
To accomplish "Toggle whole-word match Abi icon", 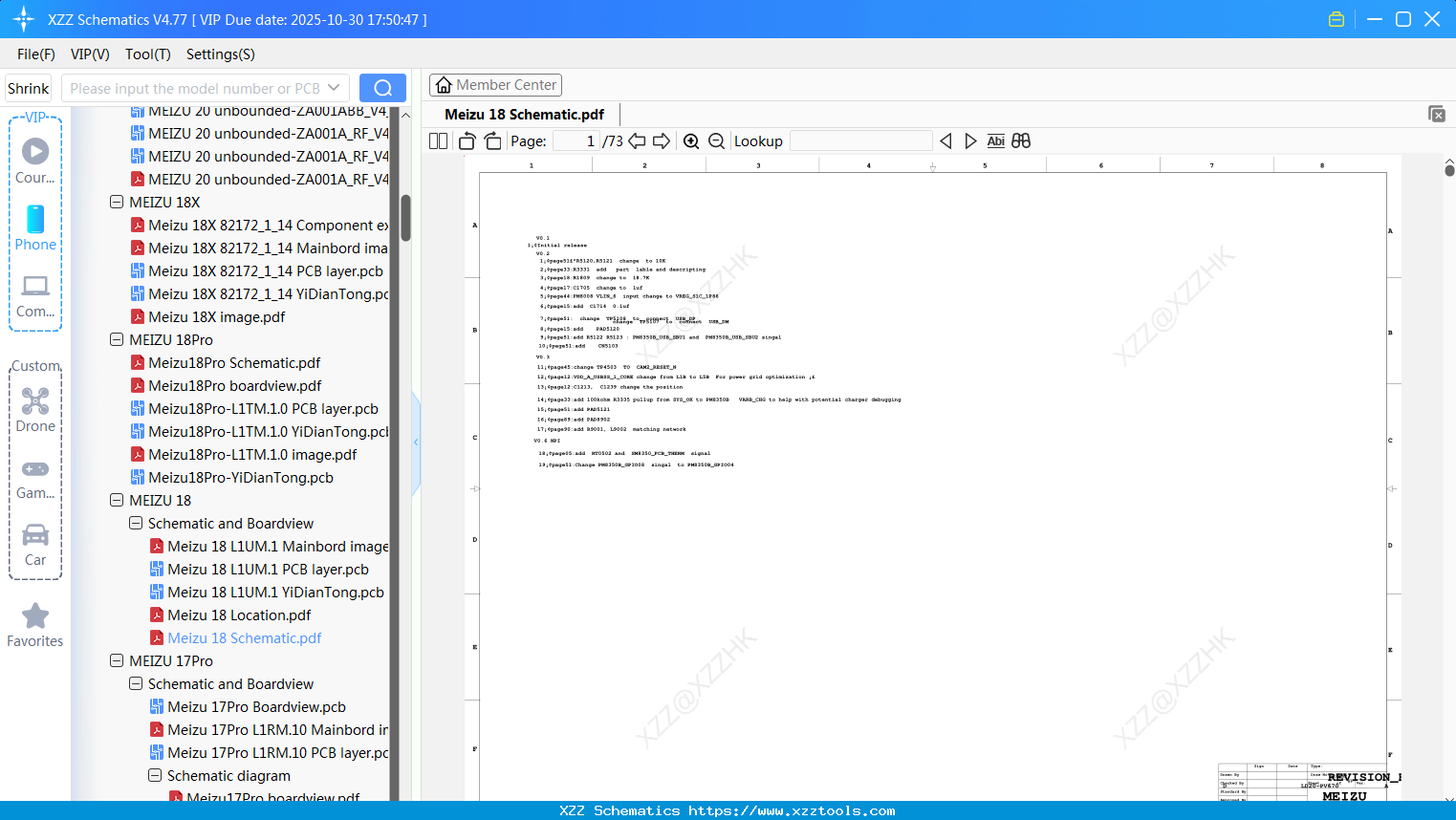I will pos(995,140).
